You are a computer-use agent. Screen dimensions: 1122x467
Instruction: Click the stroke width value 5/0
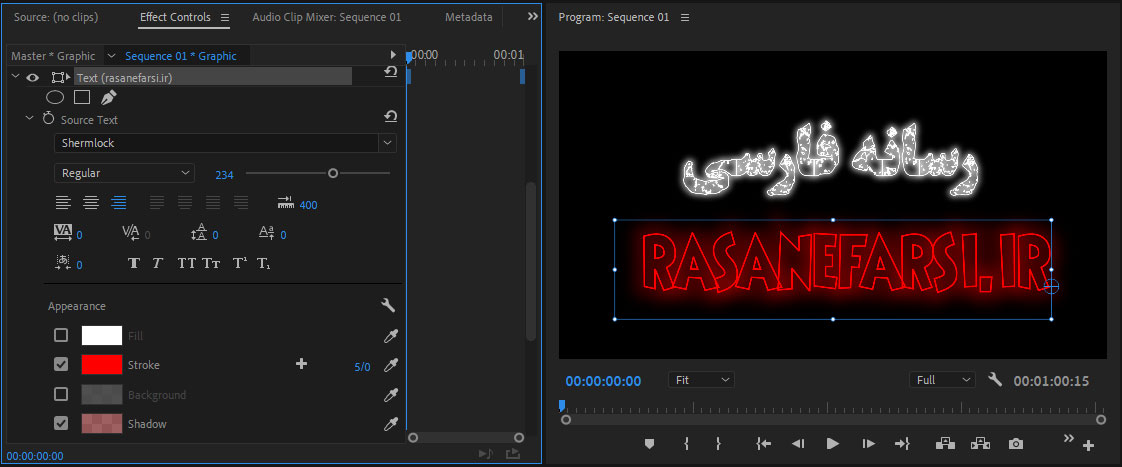[x=362, y=367]
